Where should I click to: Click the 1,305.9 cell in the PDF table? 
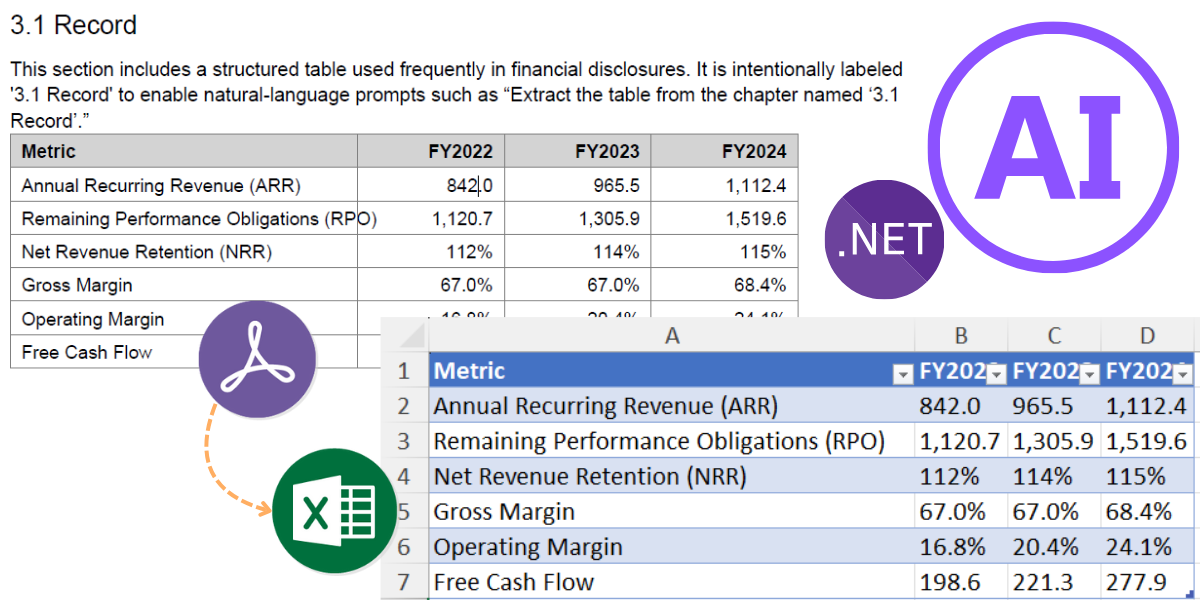pyautogui.click(x=578, y=218)
